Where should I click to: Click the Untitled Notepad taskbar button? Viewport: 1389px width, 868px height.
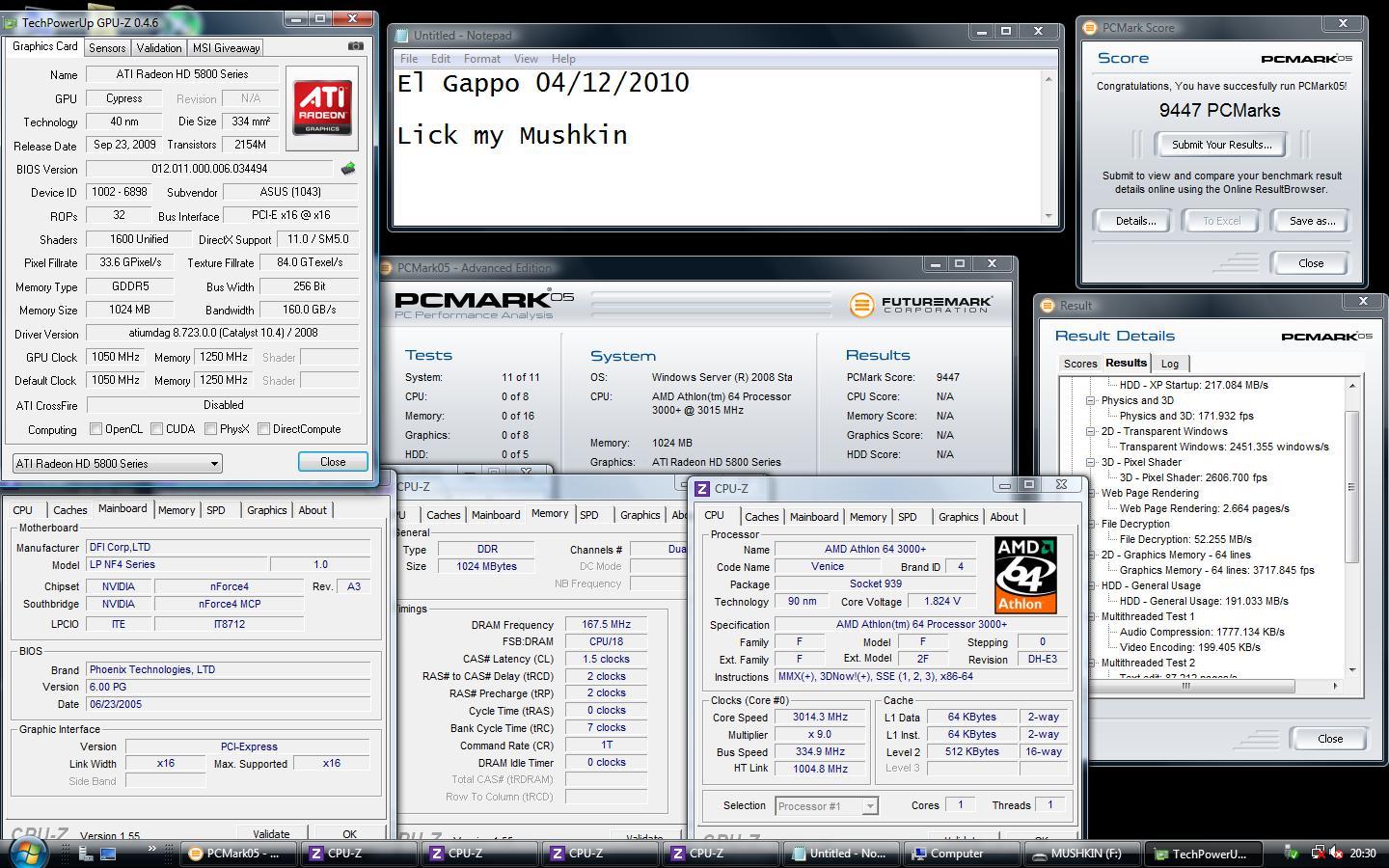pos(841,854)
